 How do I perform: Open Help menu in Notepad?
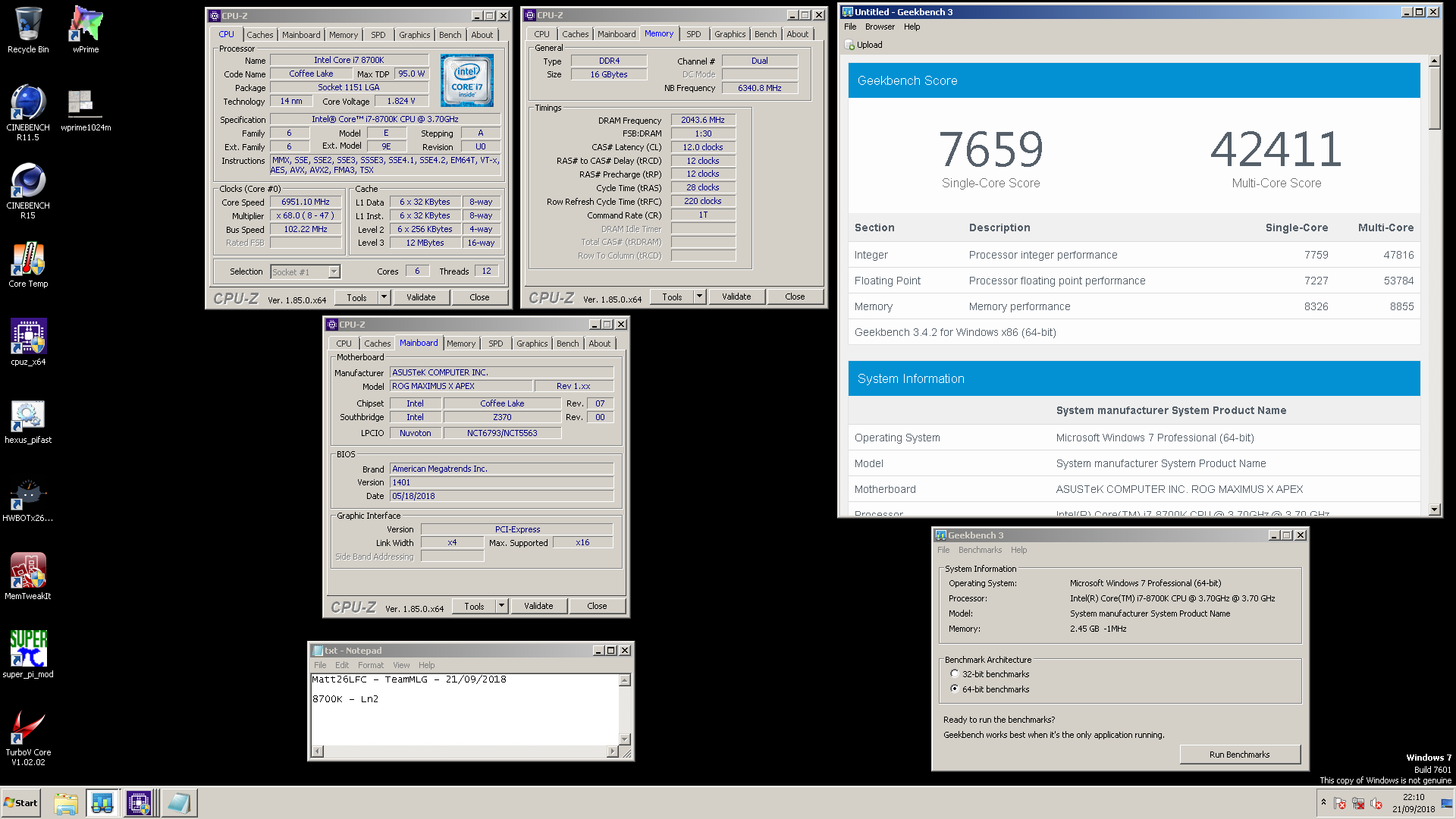[x=427, y=665]
